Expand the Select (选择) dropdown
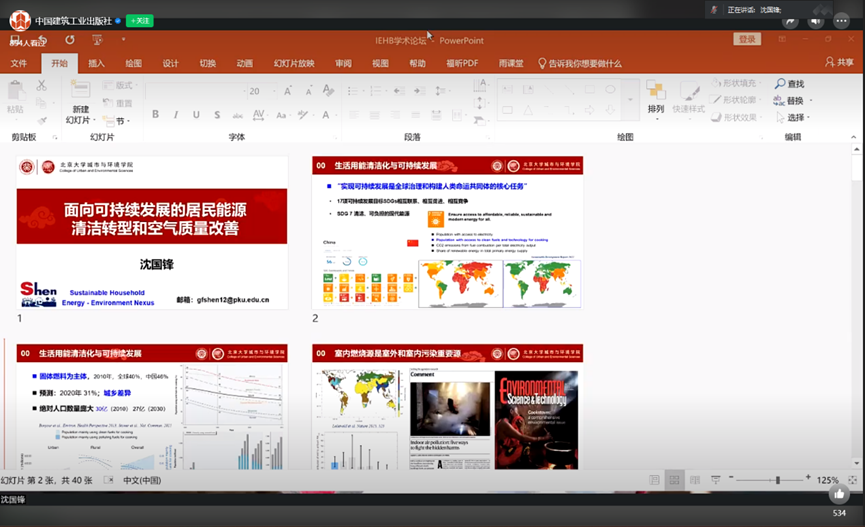The width and height of the screenshot is (865, 527). point(811,117)
